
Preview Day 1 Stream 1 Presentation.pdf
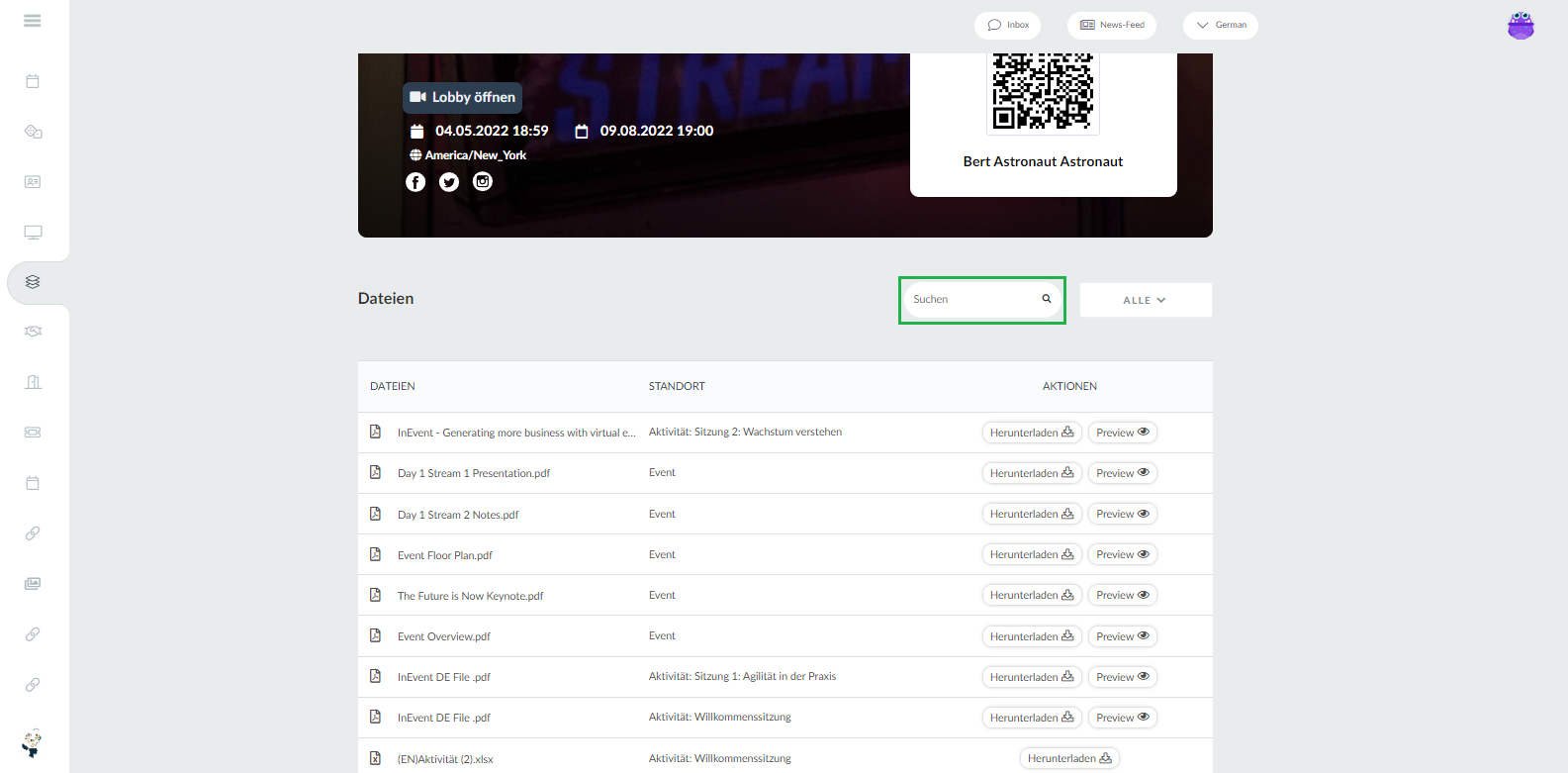(x=1123, y=473)
